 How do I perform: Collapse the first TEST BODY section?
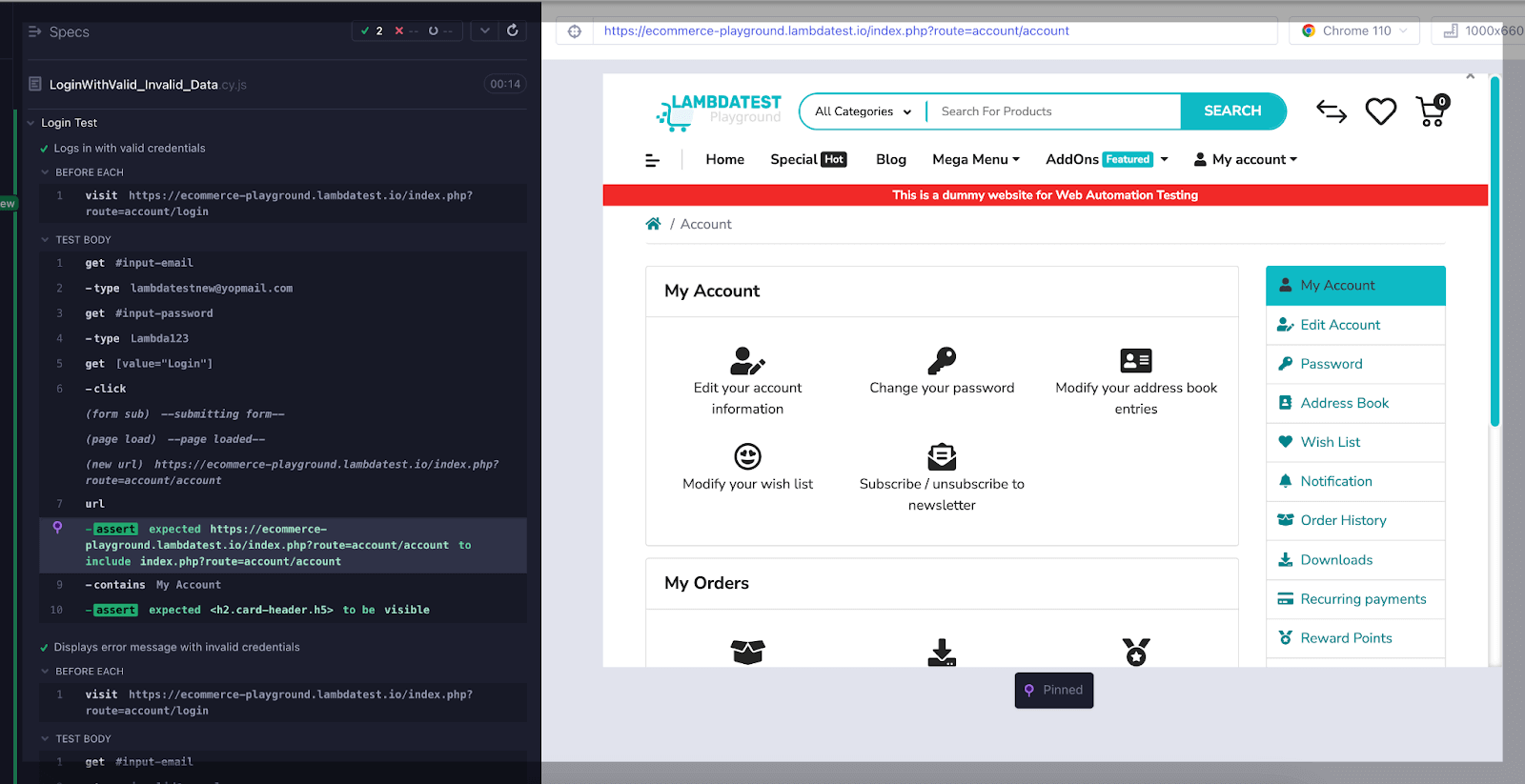[x=45, y=240]
